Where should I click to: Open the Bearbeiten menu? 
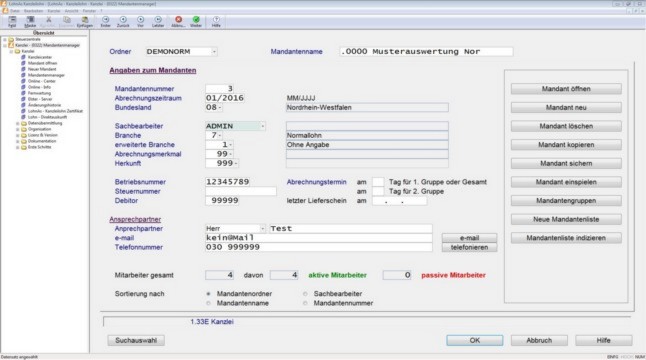click(34, 11)
